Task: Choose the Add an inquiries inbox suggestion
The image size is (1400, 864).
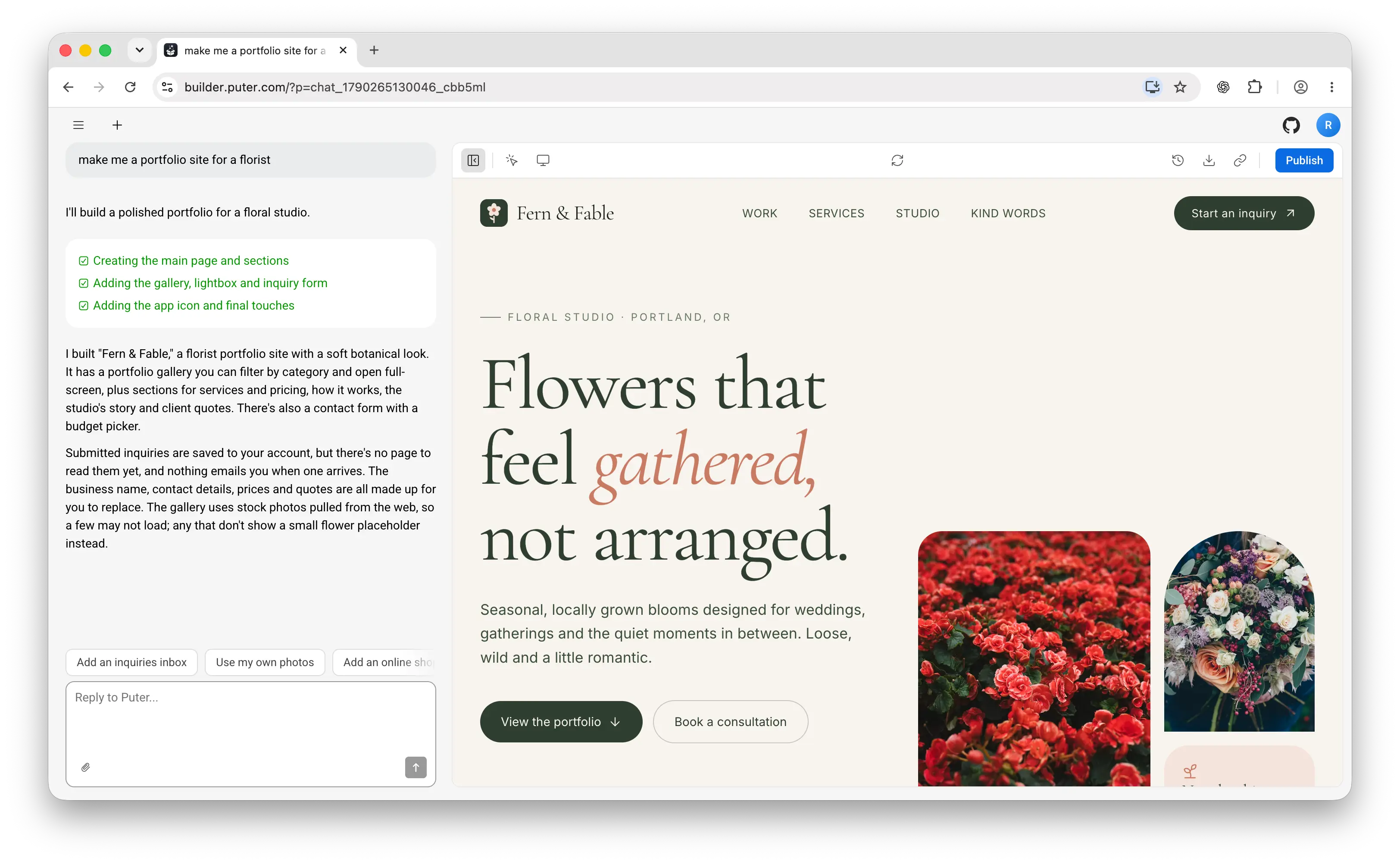Action: (131, 662)
